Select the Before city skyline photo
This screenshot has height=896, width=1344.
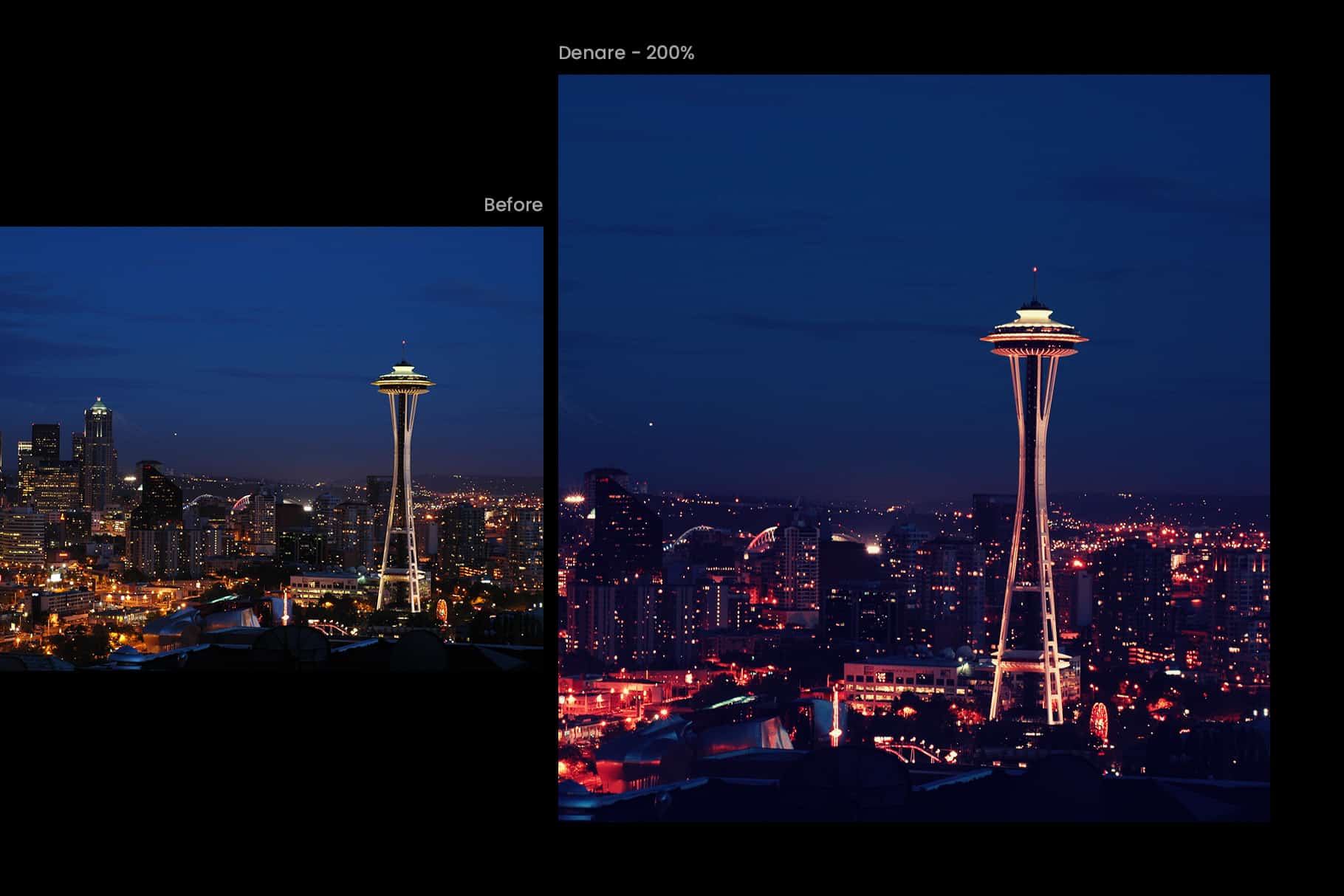272,448
